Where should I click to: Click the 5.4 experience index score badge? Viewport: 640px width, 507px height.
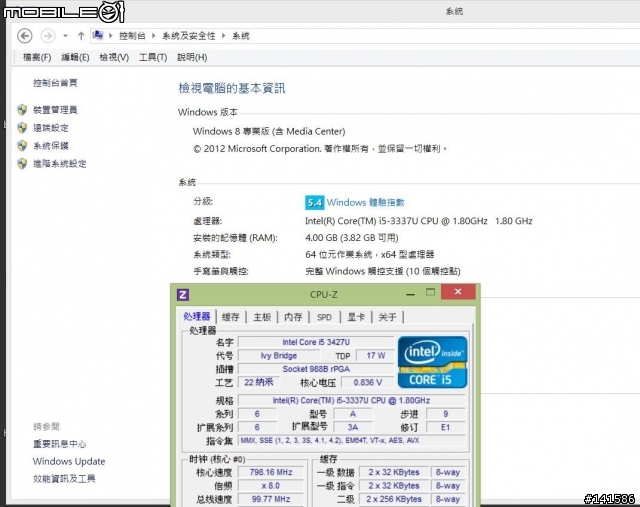click(x=314, y=202)
